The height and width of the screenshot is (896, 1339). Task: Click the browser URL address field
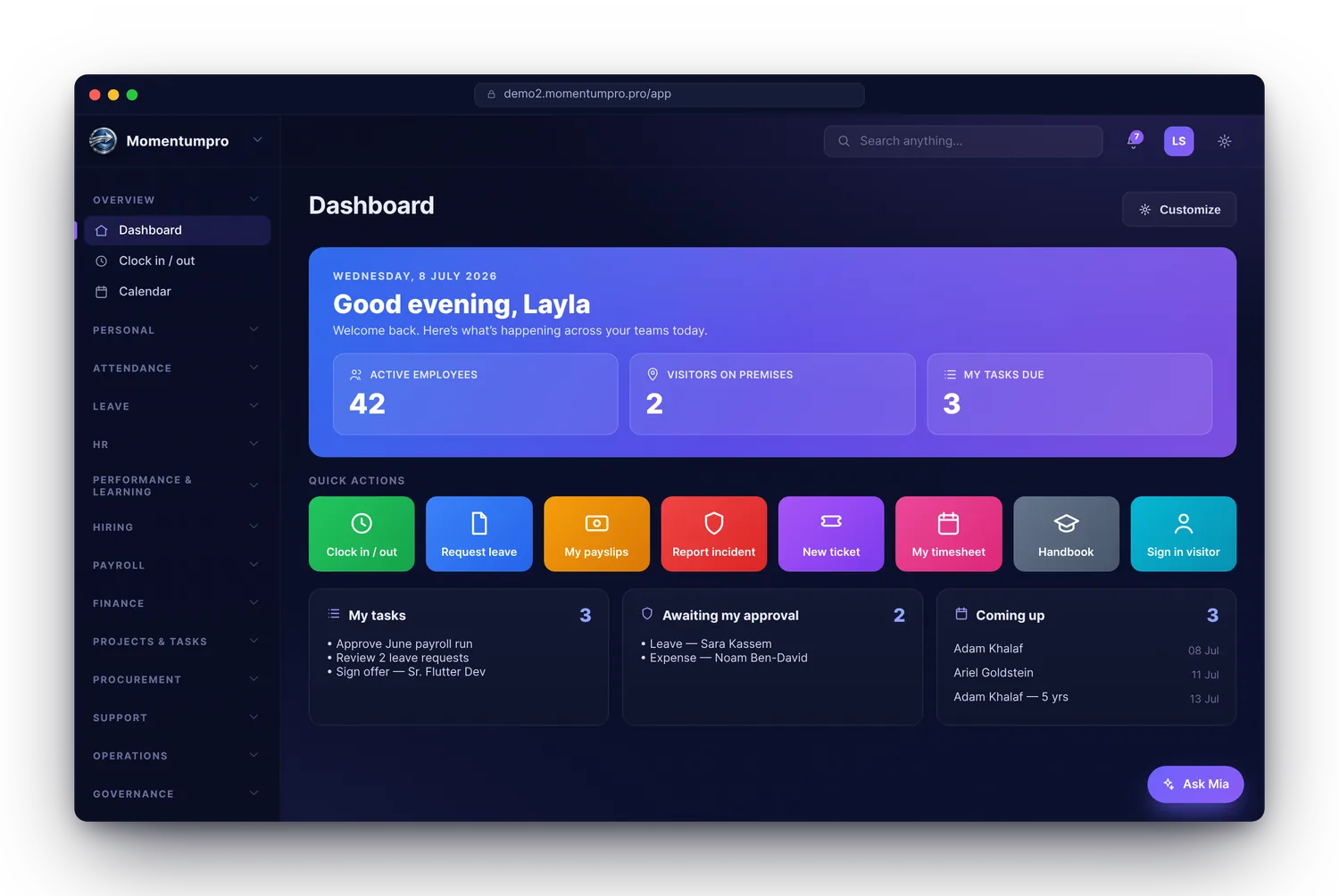(669, 94)
